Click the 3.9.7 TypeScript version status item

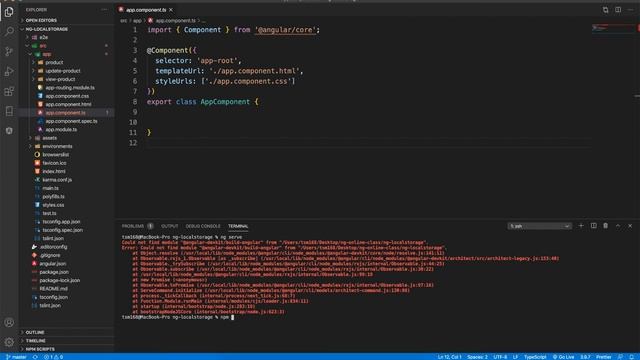[585, 357]
